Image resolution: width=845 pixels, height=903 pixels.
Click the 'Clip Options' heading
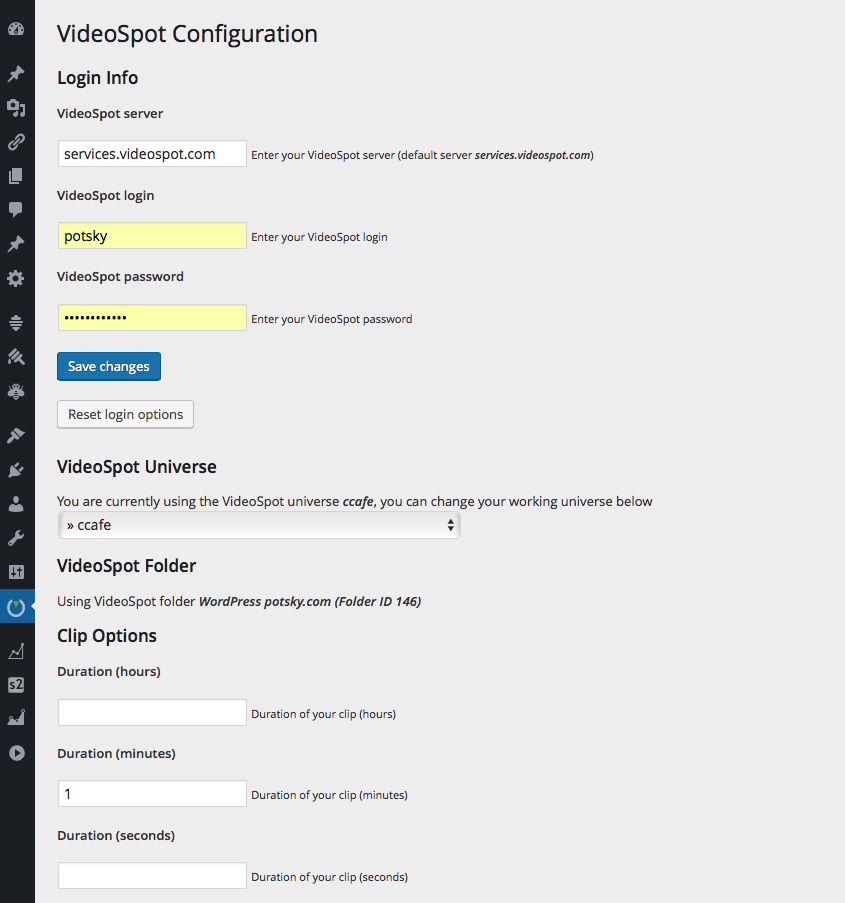point(107,636)
